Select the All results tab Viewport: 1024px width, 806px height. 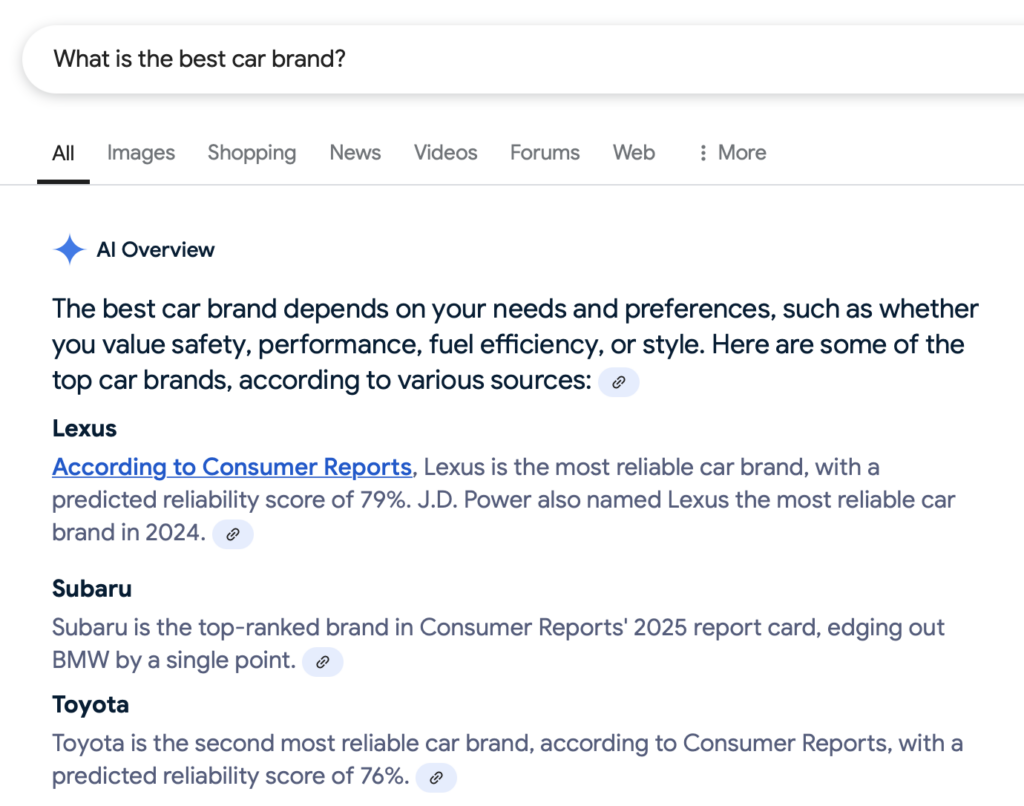coord(63,153)
